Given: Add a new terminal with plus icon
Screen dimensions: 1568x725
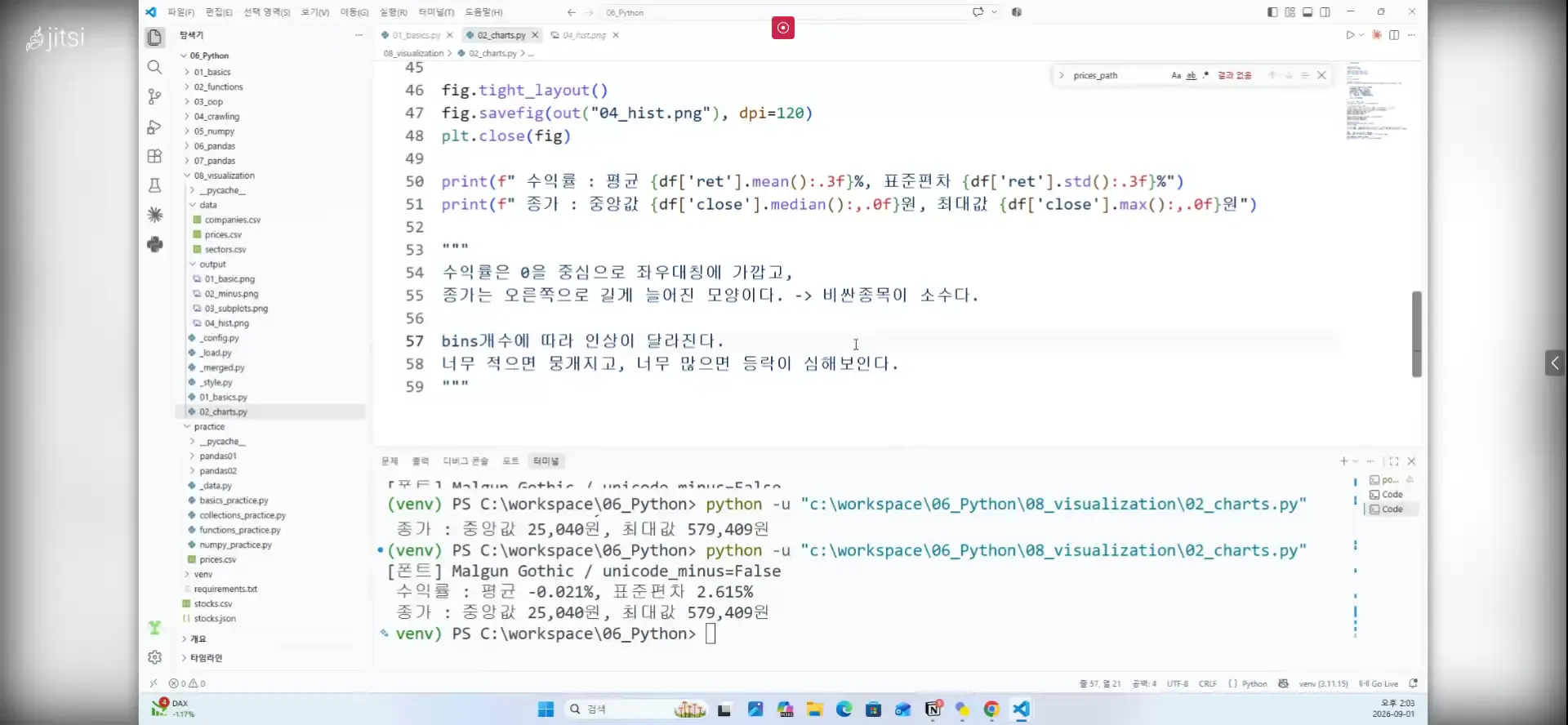Looking at the screenshot, I should (x=1343, y=461).
